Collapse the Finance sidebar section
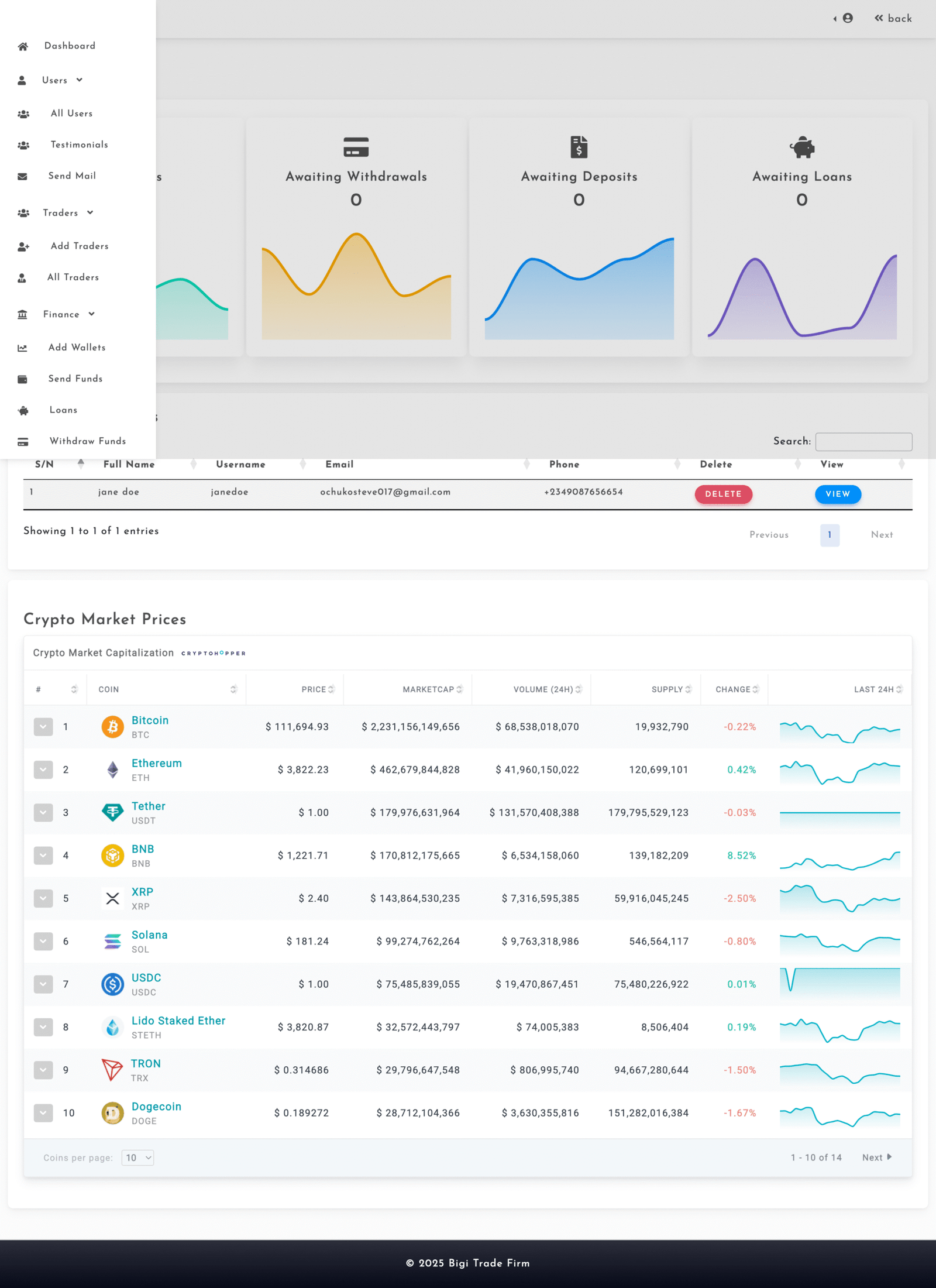This screenshot has height=1288, width=936. point(68,314)
